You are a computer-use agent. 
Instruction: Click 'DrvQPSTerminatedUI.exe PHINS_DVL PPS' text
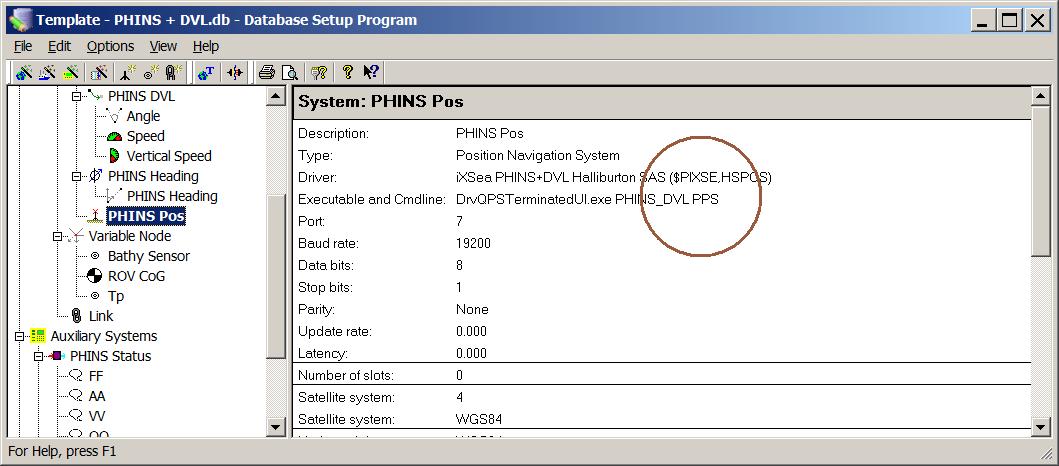(x=587, y=199)
